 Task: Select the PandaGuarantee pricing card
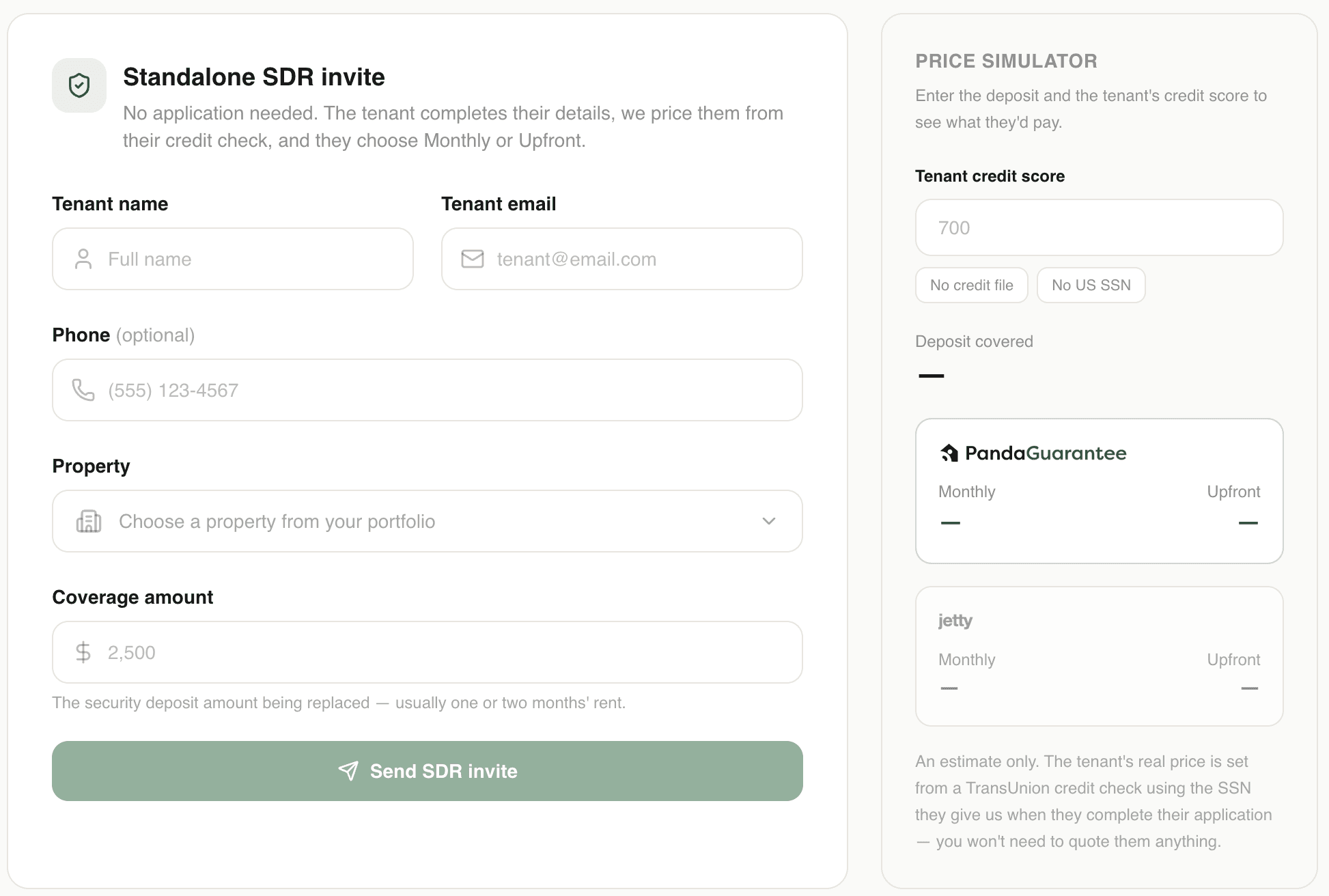1100,491
